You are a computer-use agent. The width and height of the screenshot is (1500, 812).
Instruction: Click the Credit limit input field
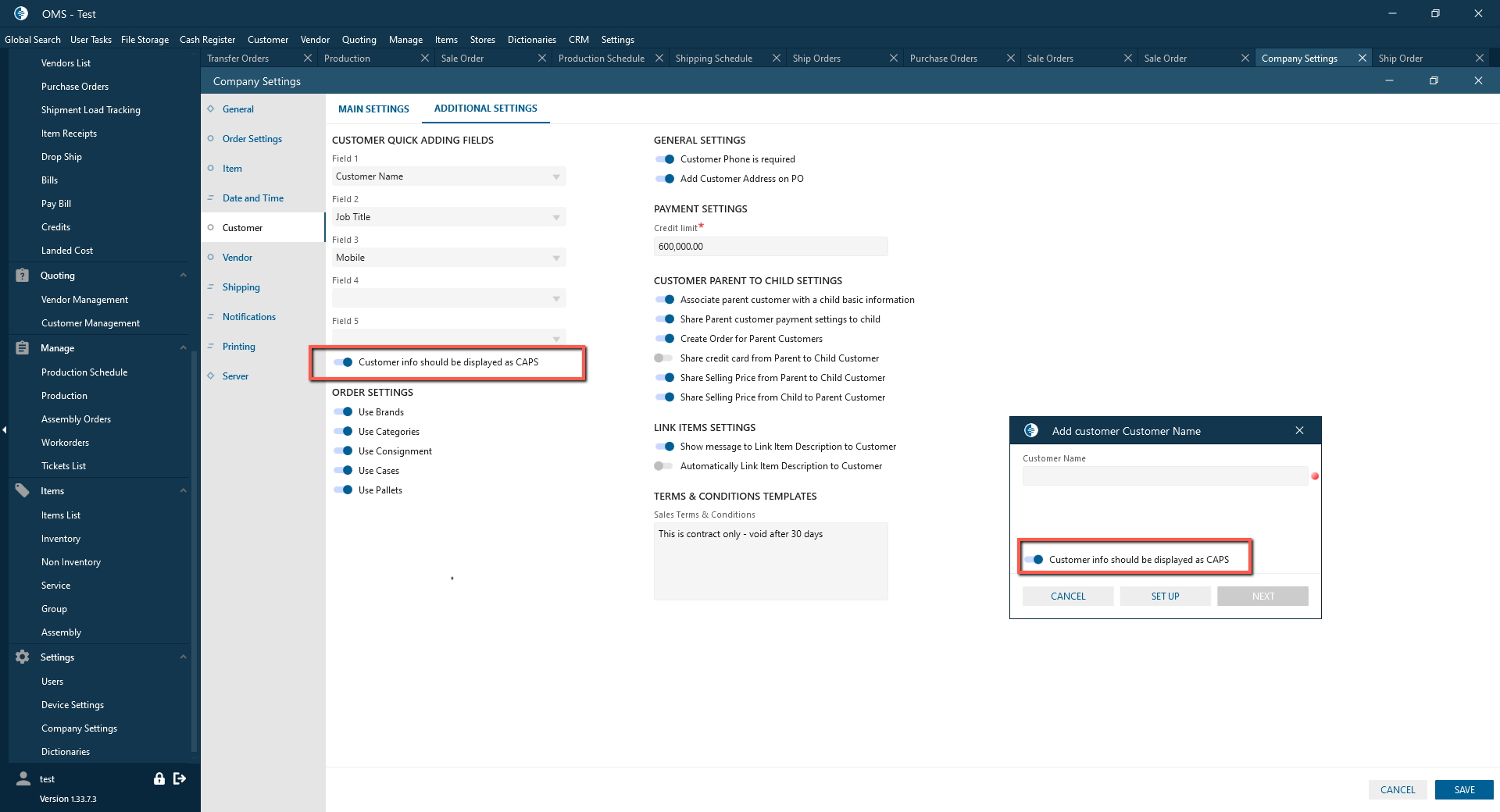(x=770, y=246)
